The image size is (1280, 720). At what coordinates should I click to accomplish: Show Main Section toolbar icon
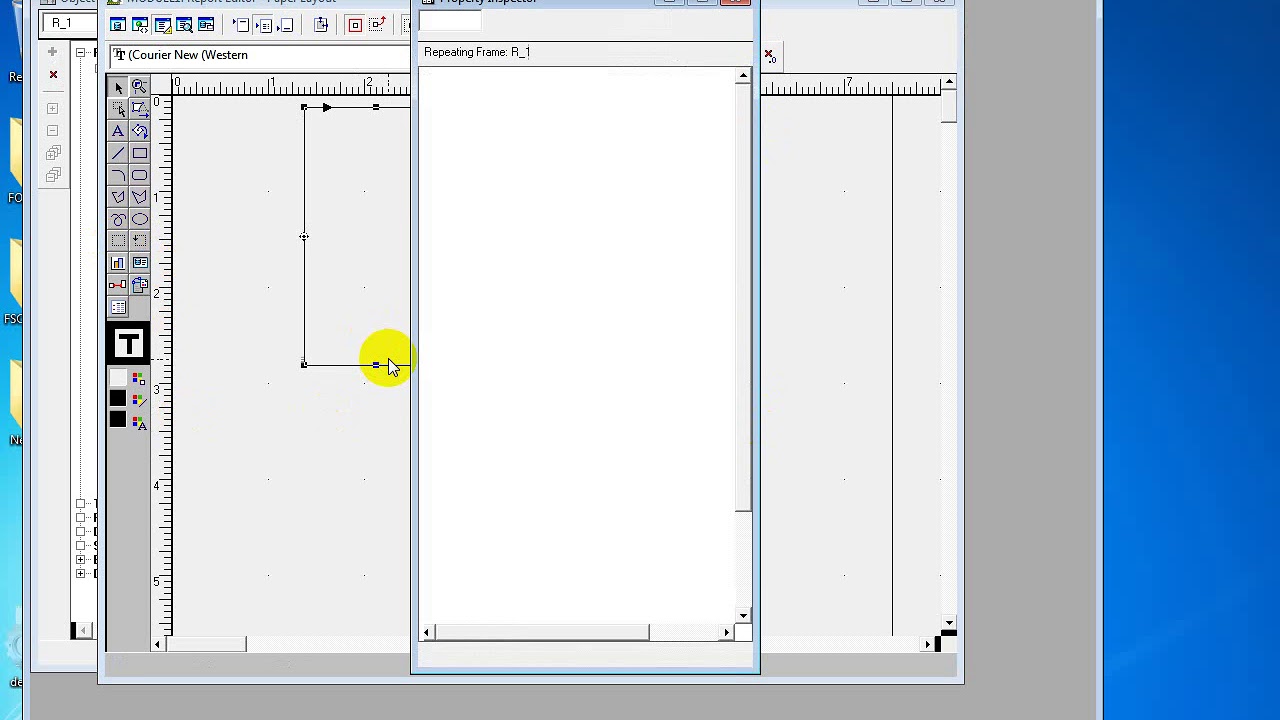[x=263, y=25]
